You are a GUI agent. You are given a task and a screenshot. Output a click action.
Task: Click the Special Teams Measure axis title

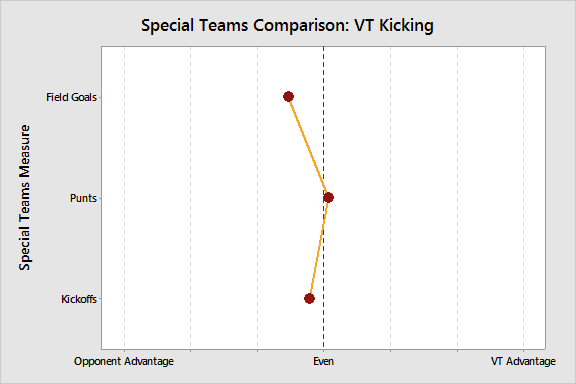tap(24, 198)
